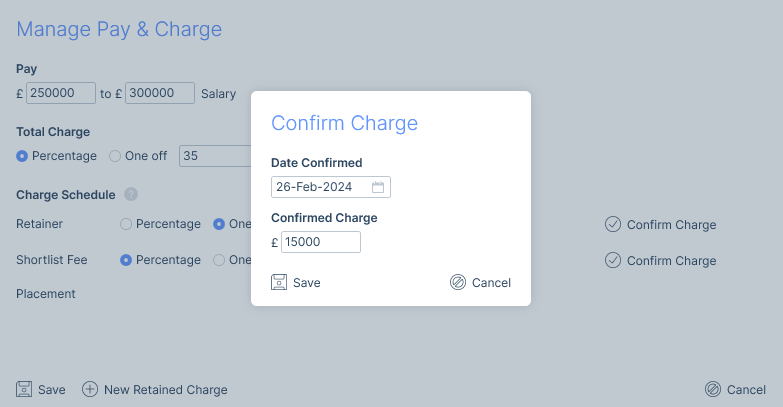Click the Shortlist Fee Confirm Charge checkmark icon
783x407 pixels.
613,260
